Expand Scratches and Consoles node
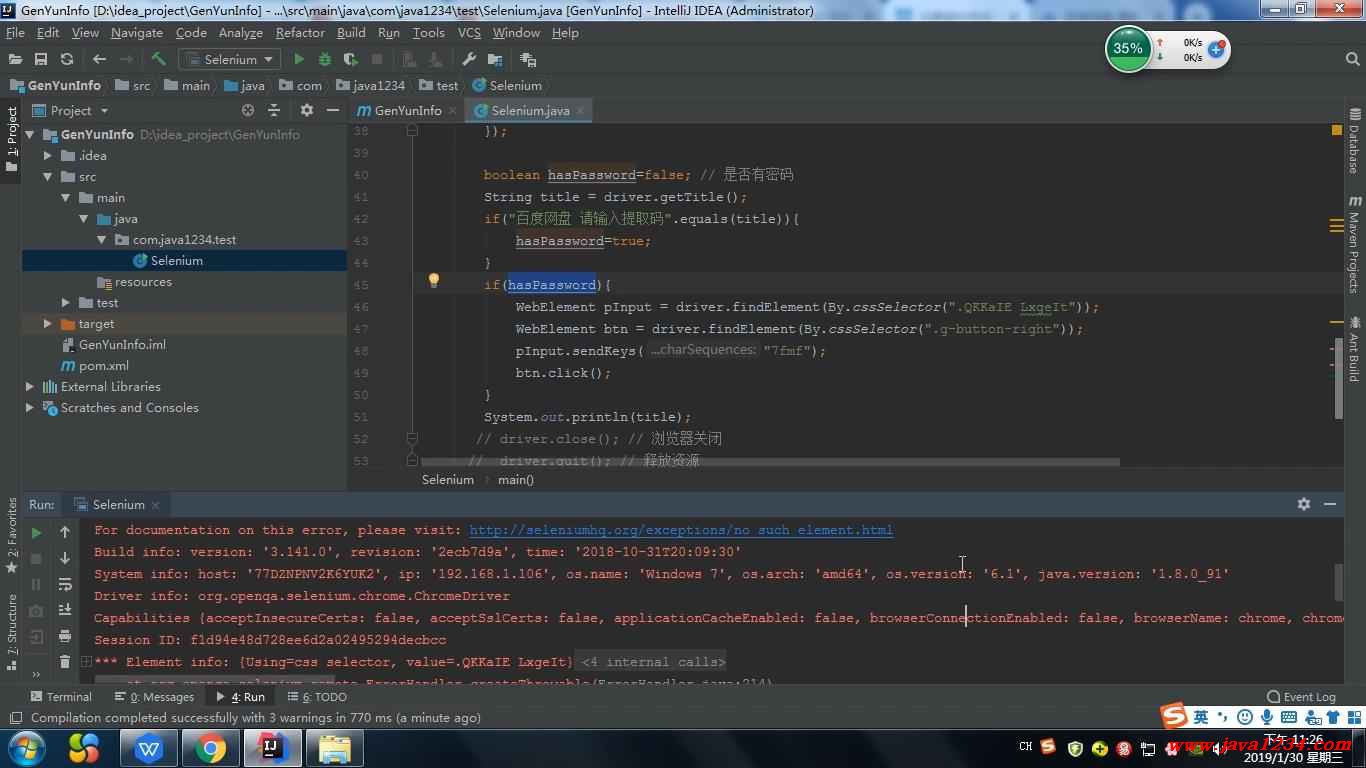 point(30,407)
